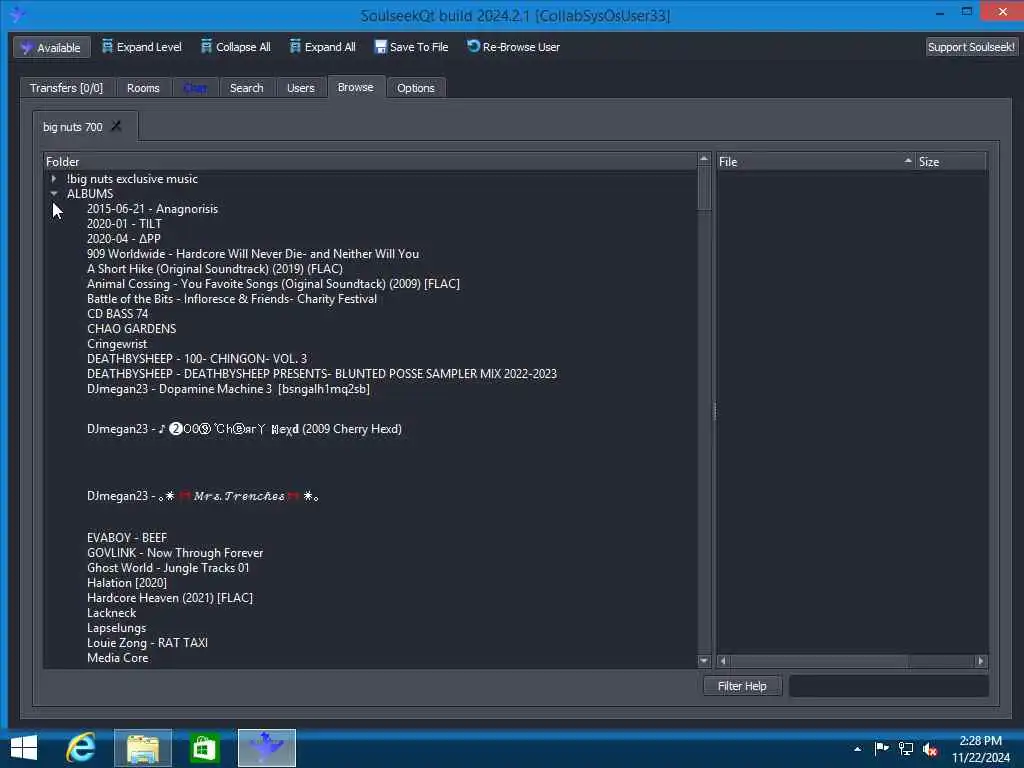Click folder list scroll-down arrow

[x=704, y=661]
